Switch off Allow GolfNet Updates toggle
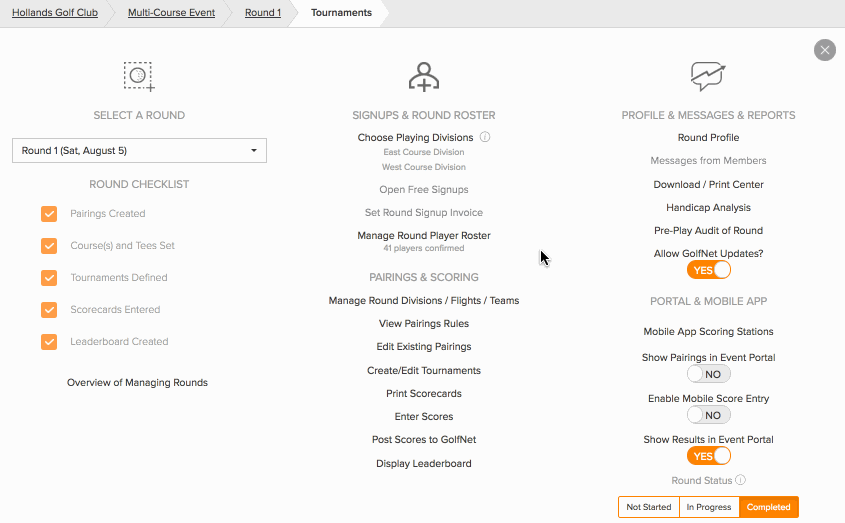 (x=709, y=270)
